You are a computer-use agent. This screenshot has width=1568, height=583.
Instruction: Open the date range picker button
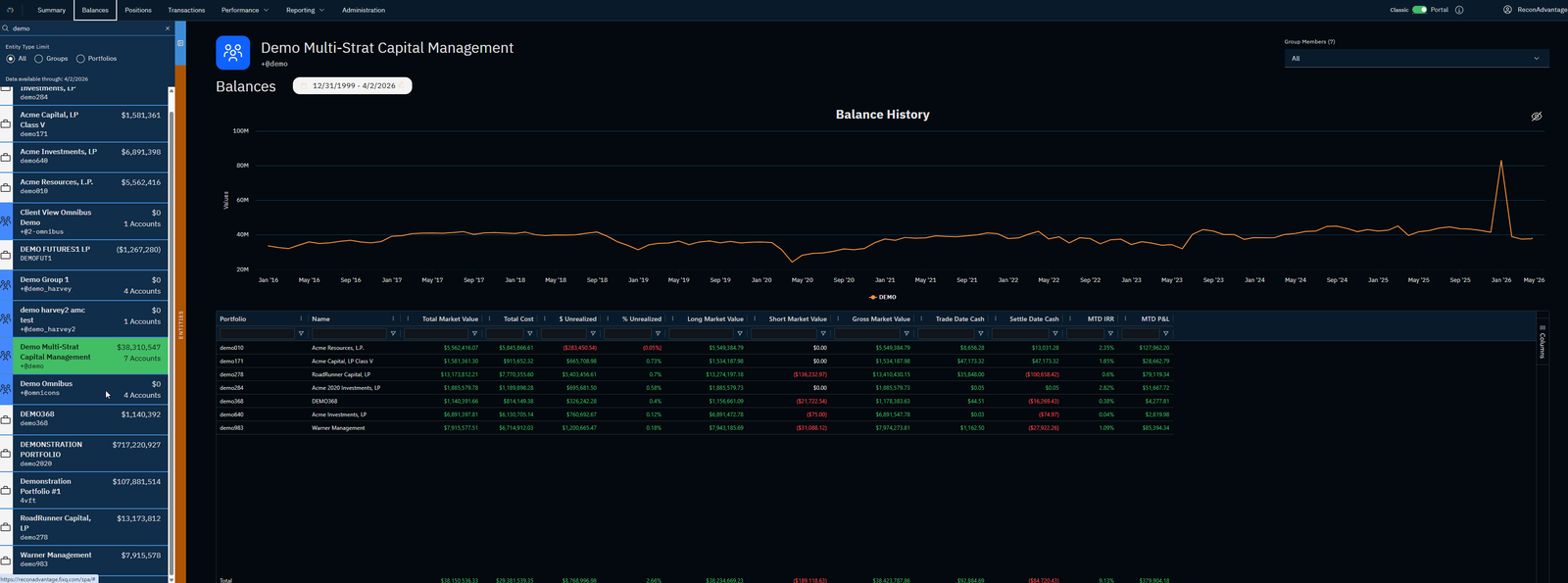click(353, 86)
